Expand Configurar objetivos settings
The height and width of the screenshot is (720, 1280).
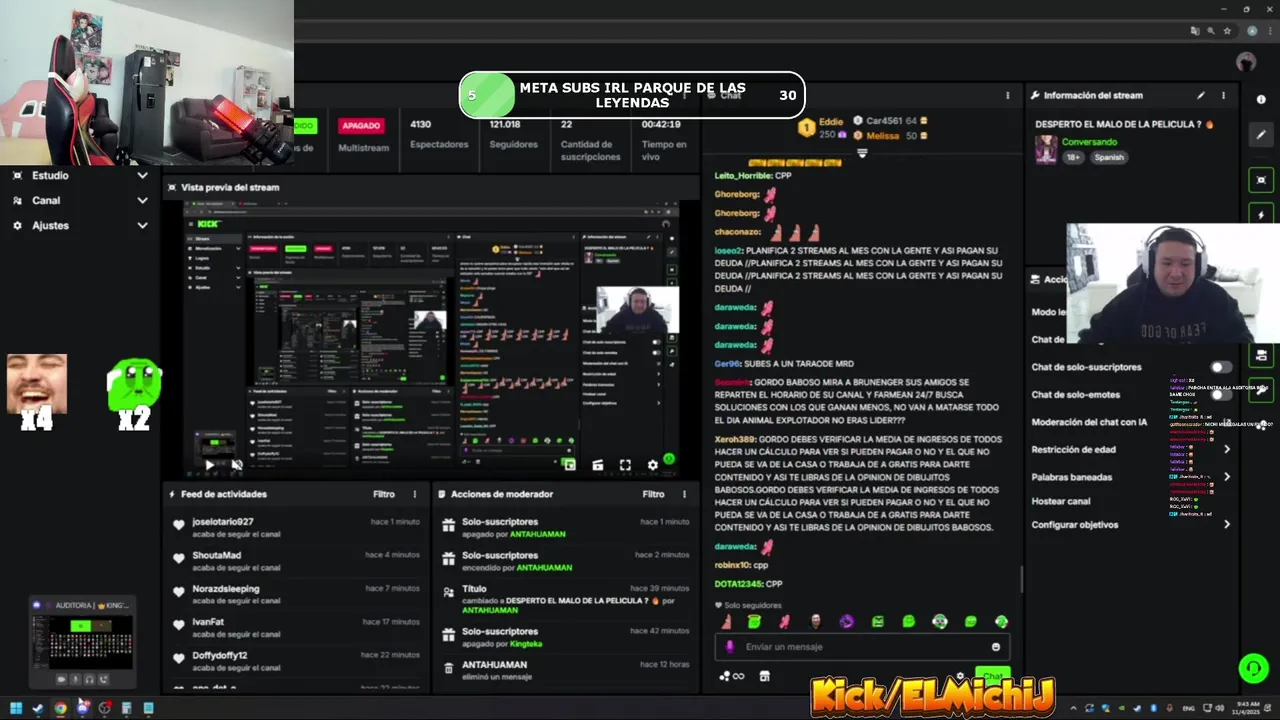1227,524
